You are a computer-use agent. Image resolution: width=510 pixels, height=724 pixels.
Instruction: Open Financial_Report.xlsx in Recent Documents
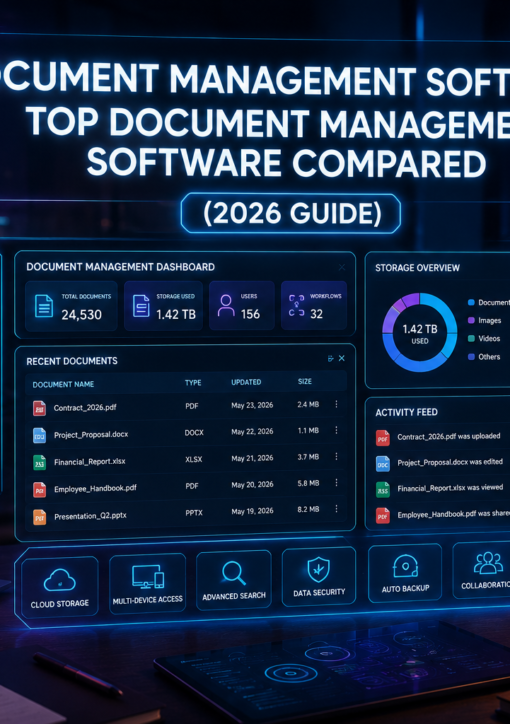point(90,462)
